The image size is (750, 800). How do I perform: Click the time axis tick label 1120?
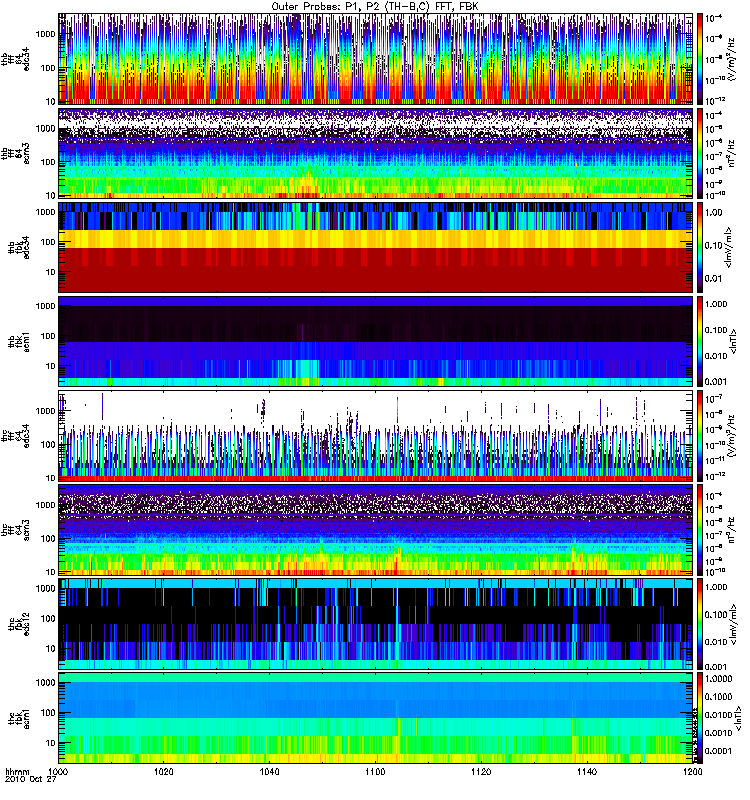[x=481, y=771]
